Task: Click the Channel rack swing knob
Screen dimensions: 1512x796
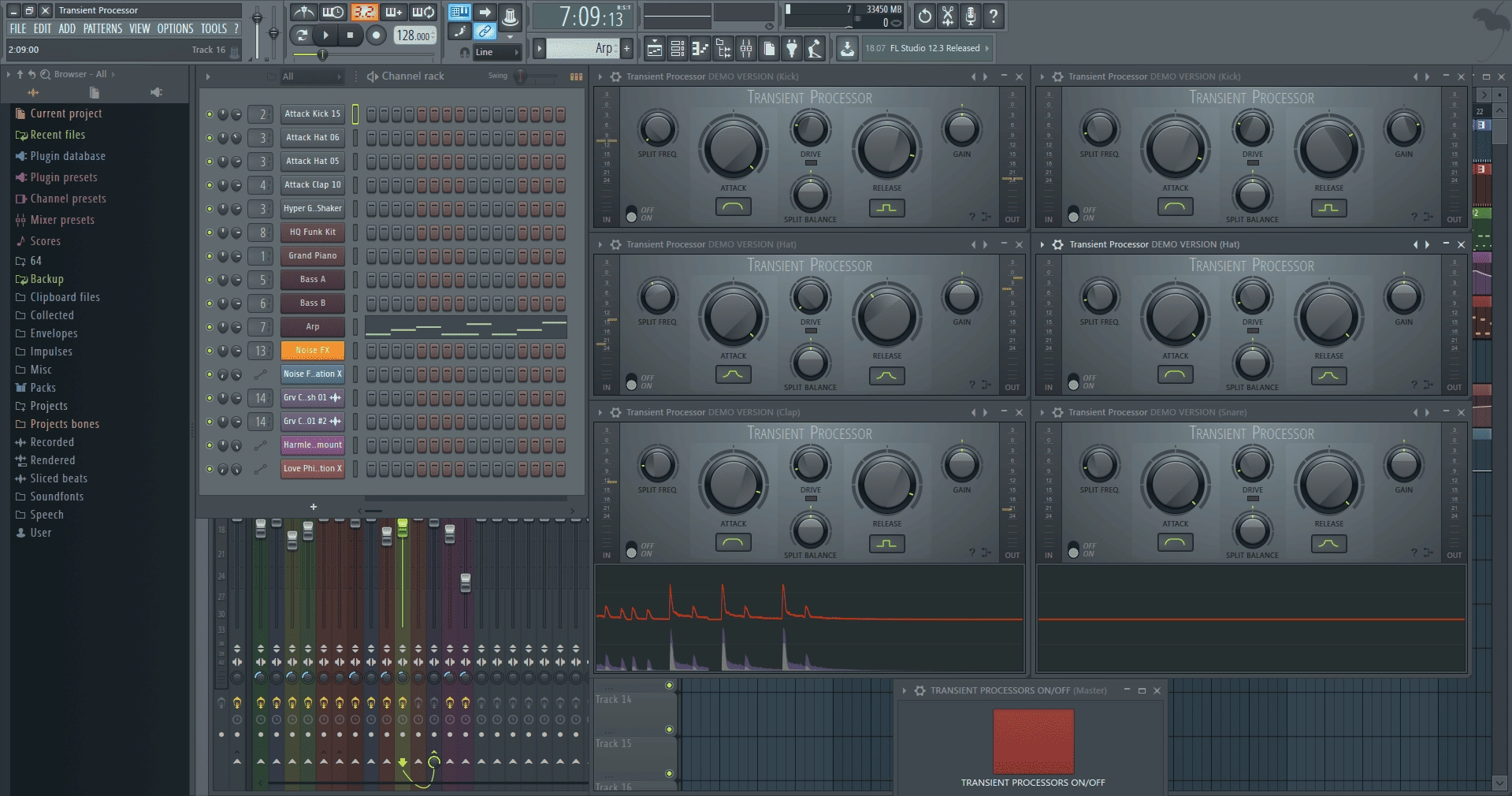Action: click(520, 76)
